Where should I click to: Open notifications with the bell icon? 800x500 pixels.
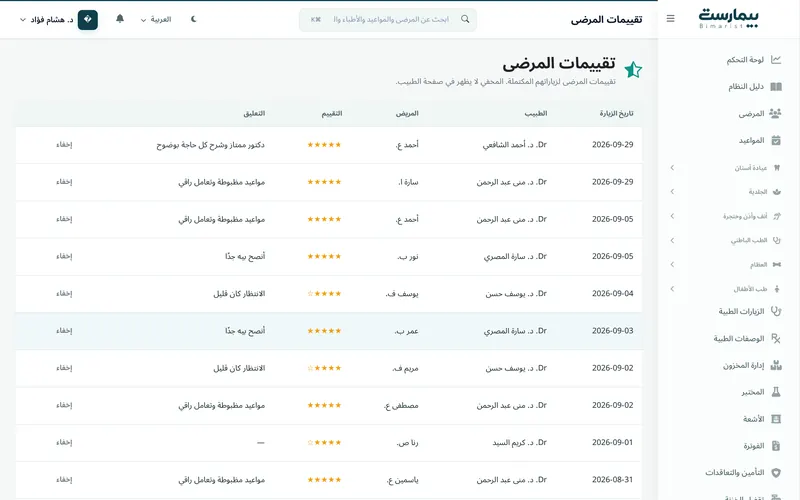click(120, 19)
